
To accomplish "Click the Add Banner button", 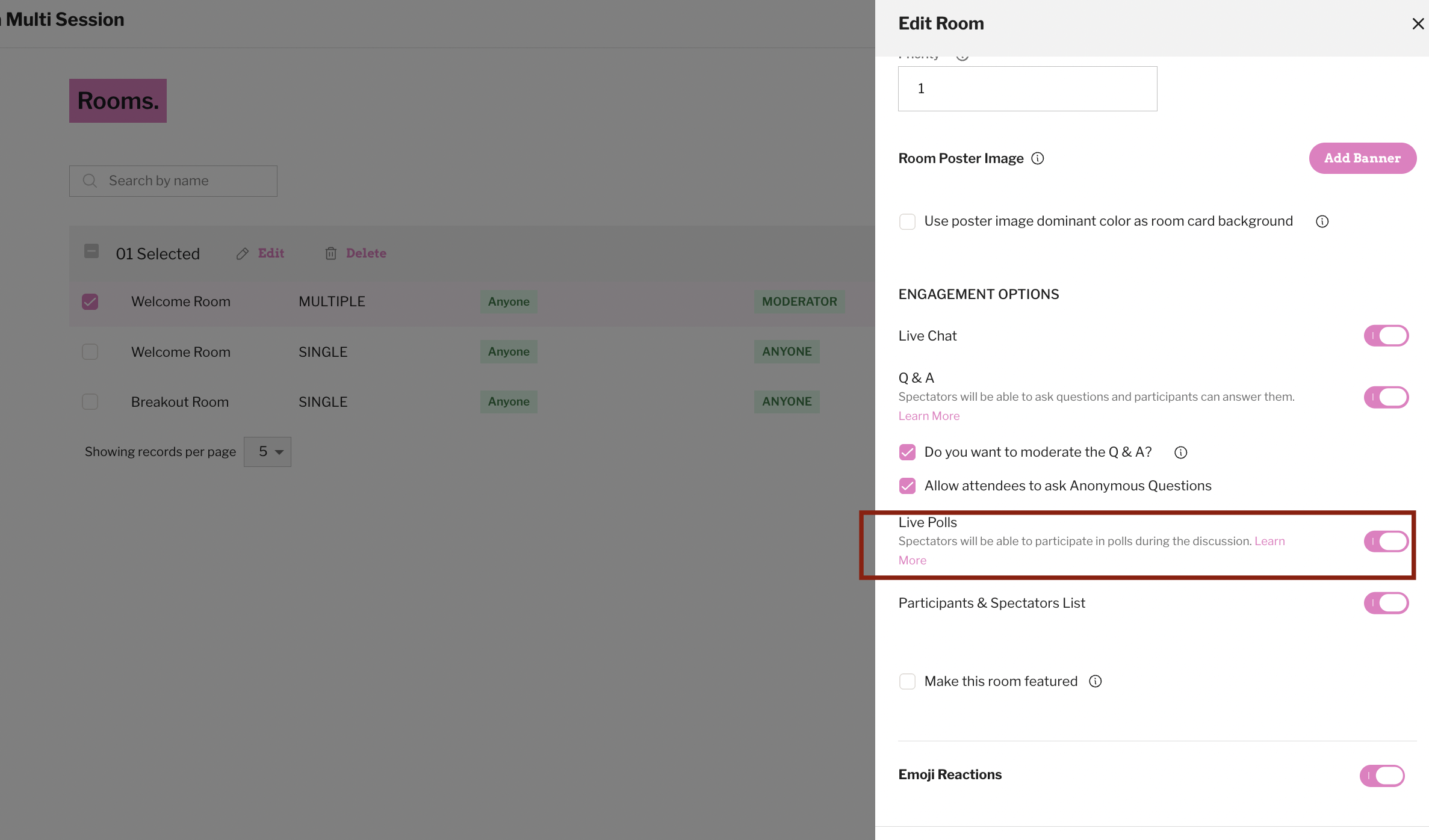I will point(1362,158).
